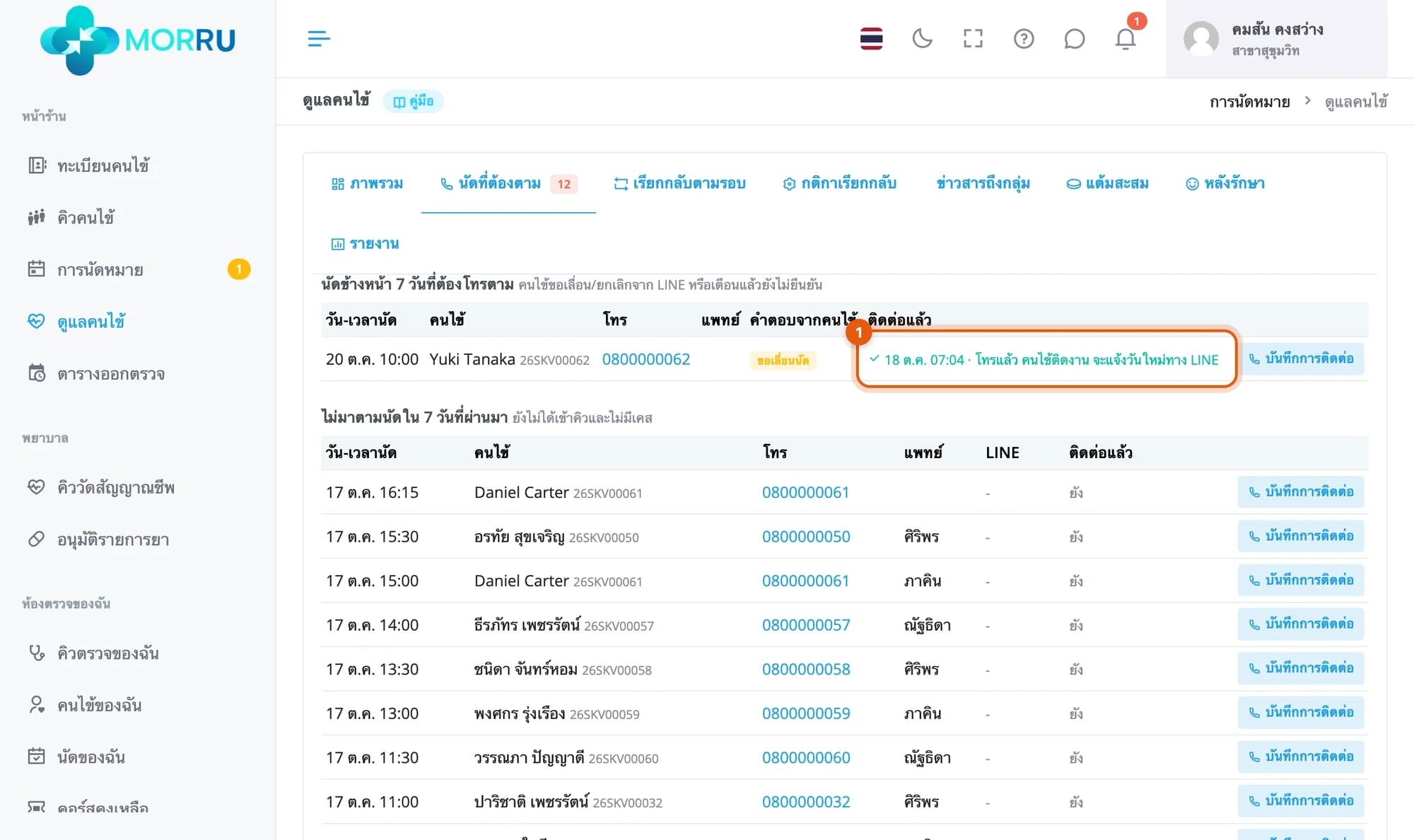Select นัดที่ต้องตาม tab
This screenshot has width=1414, height=840.
[x=508, y=183]
